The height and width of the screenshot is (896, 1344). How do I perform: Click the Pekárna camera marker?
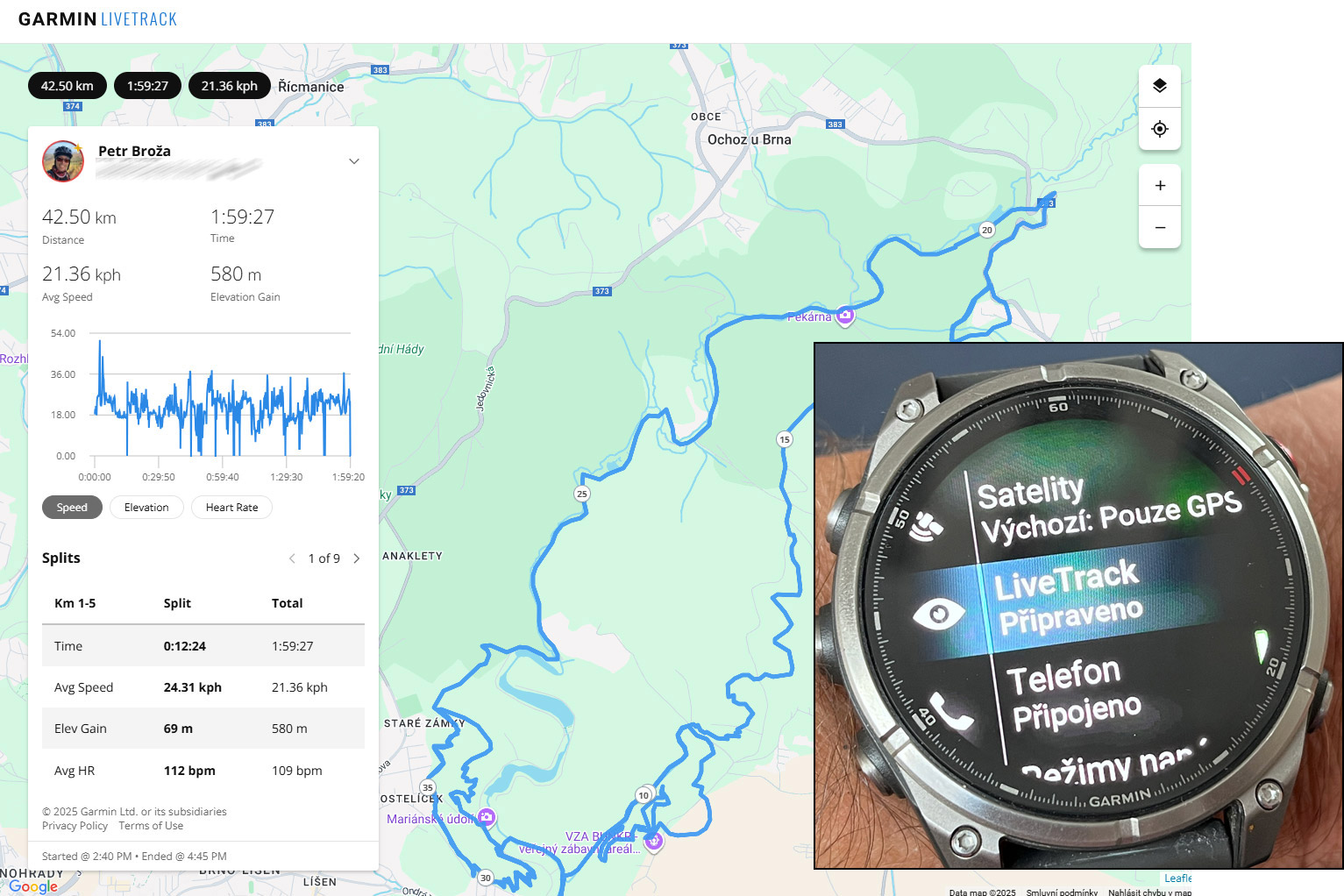pyautogui.click(x=845, y=316)
